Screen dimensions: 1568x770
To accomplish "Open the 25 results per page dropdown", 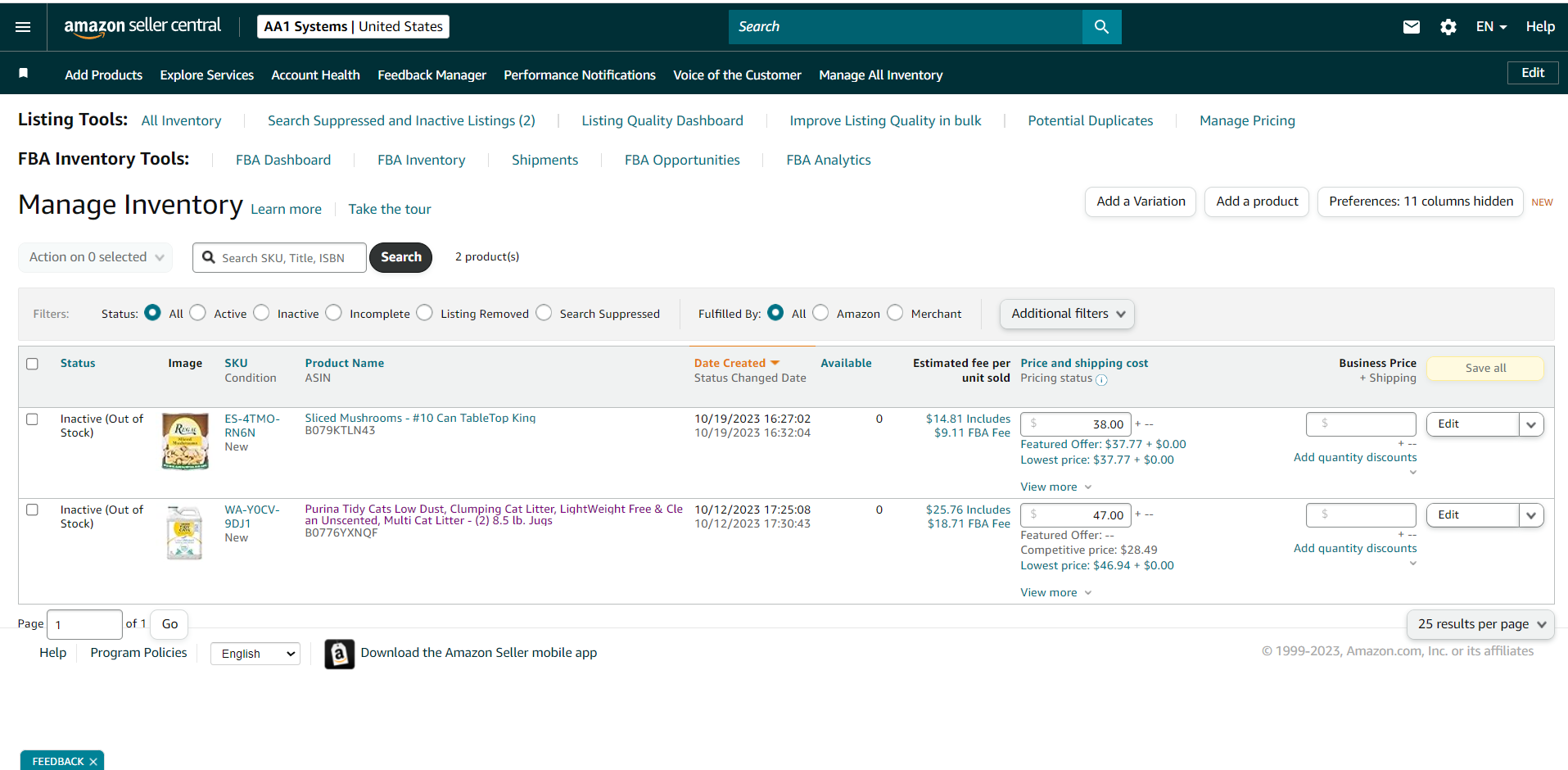I will click(x=1480, y=624).
